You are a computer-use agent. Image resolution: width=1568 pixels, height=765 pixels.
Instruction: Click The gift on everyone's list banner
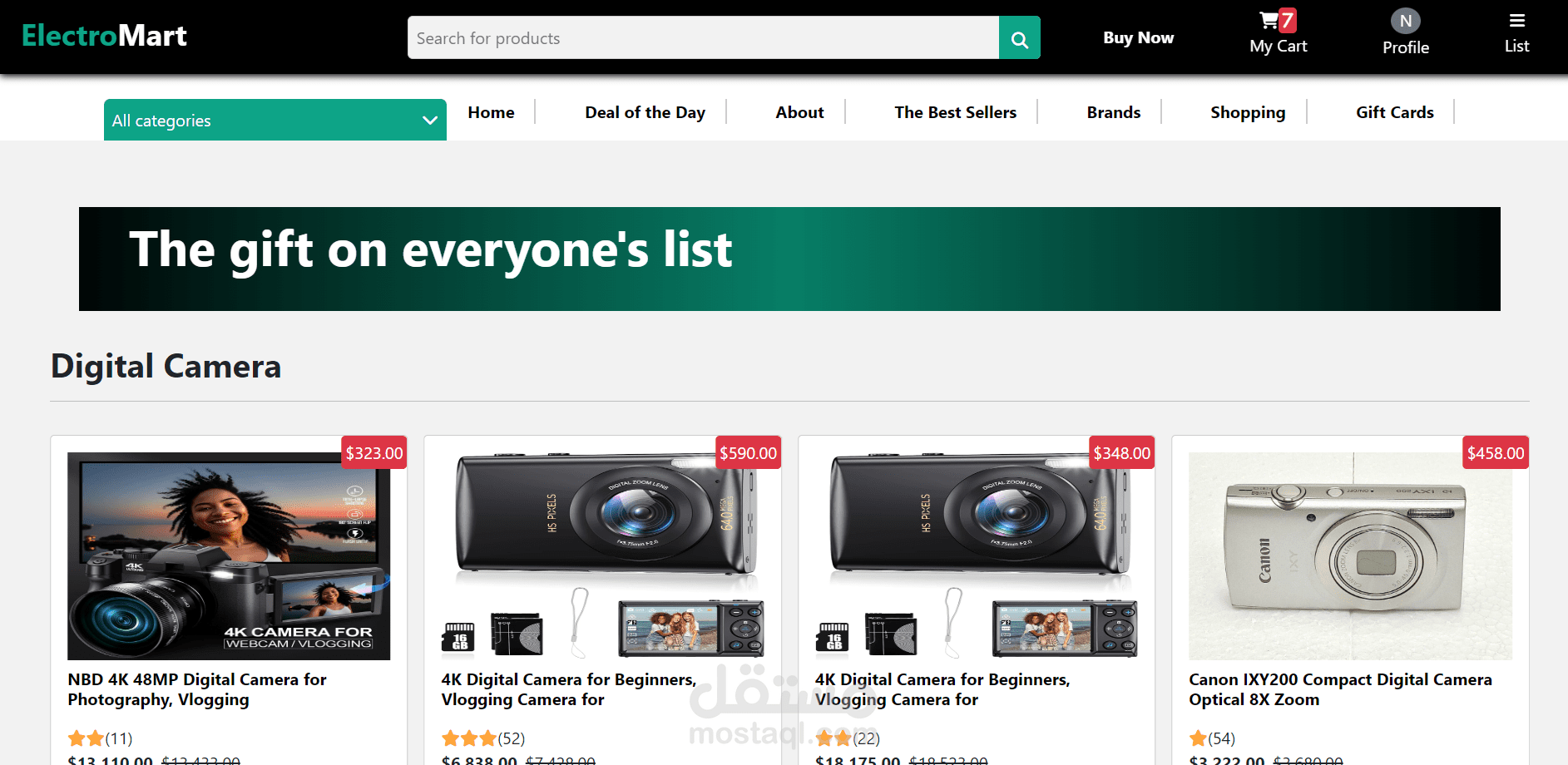coord(789,259)
